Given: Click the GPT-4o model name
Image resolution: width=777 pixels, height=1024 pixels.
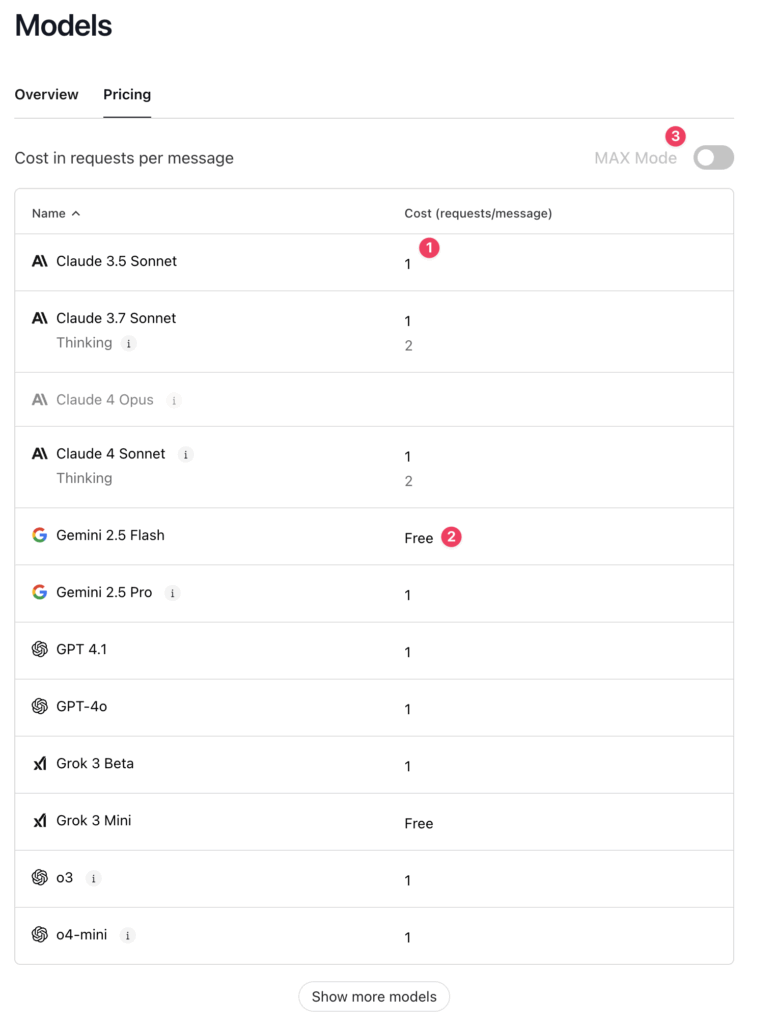Looking at the screenshot, I should pyautogui.click(x=82, y=707).
